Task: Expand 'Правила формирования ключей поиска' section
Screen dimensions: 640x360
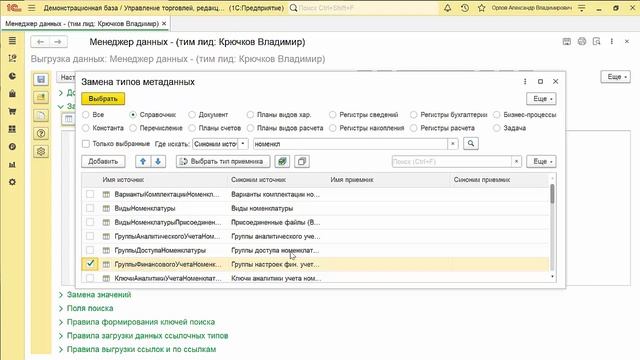Action: 140,322
